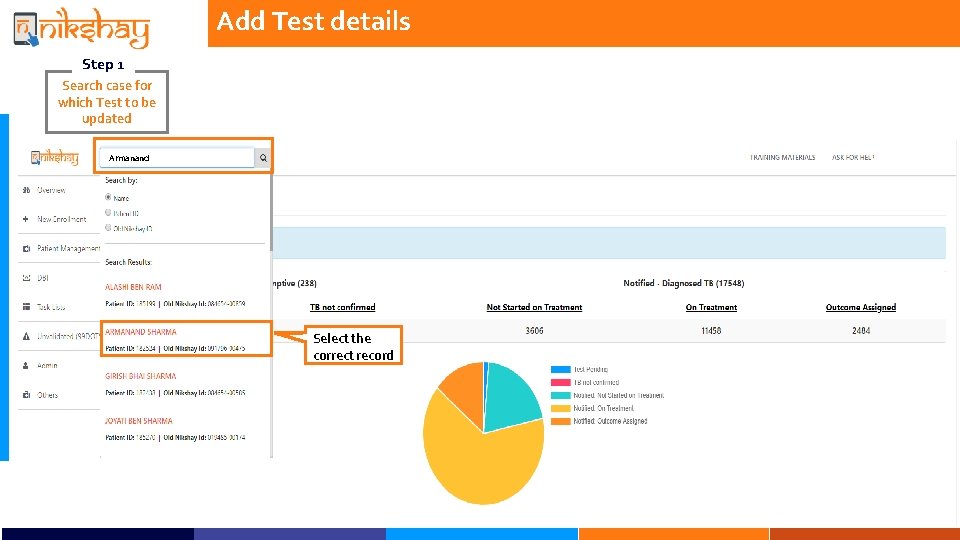Open the Task Lists menu item
This screenshot has width=960, height=540.
coord(51,307)
